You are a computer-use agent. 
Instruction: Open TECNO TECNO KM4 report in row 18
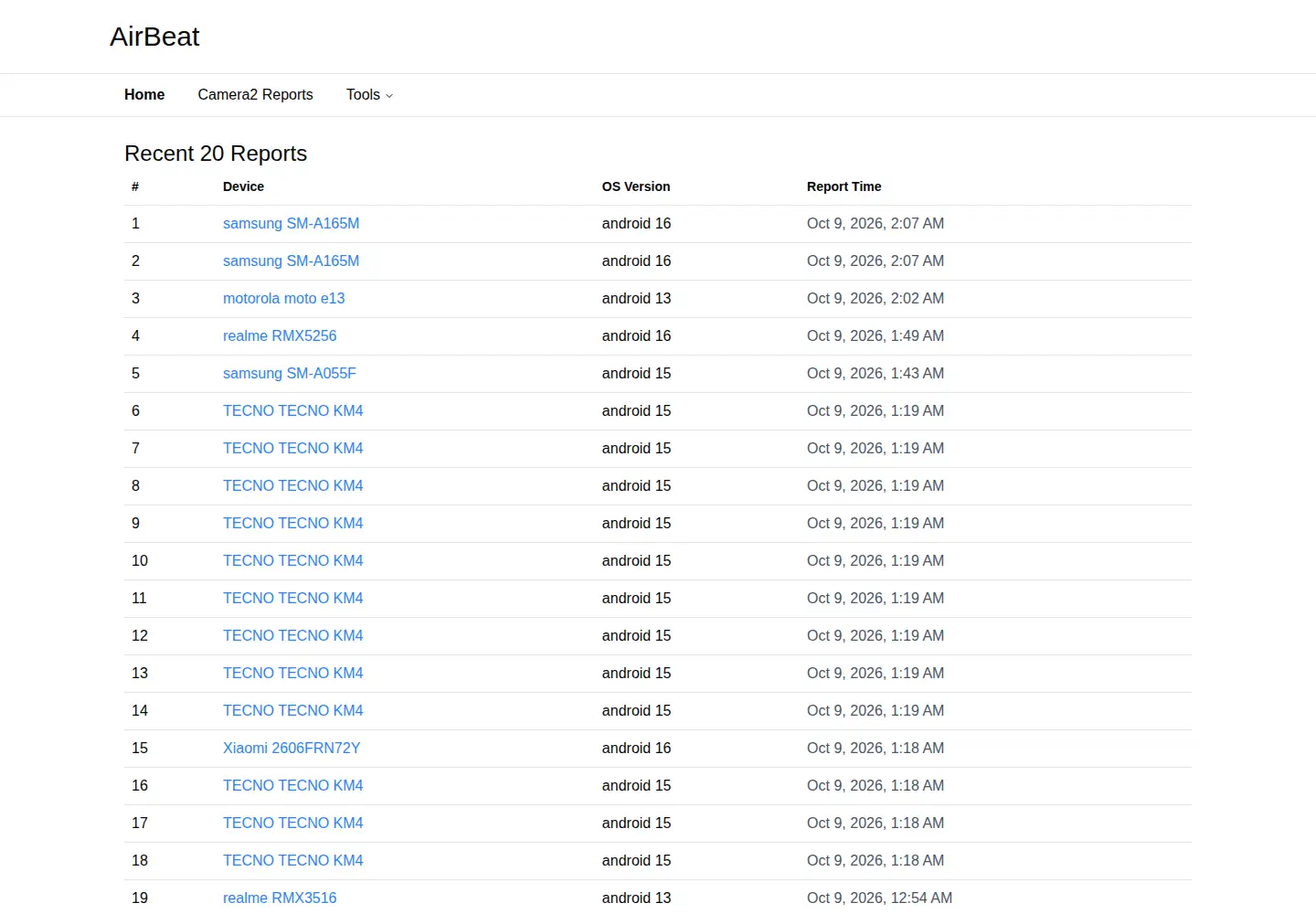(293, 861)
